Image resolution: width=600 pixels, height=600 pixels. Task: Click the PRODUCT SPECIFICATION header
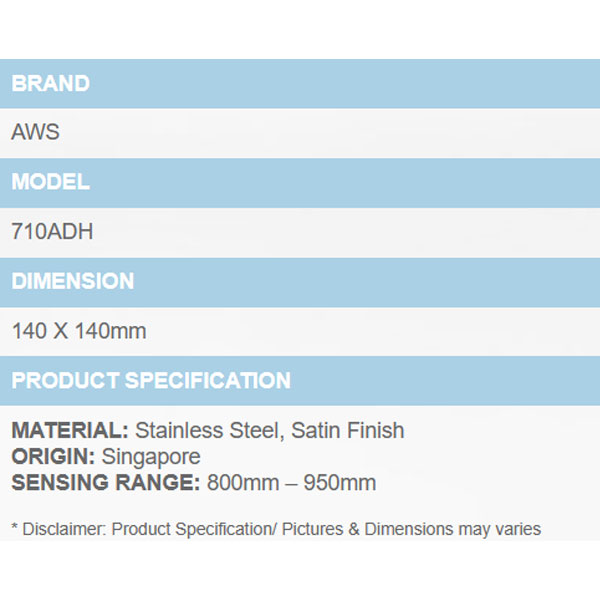pos(151,381)
